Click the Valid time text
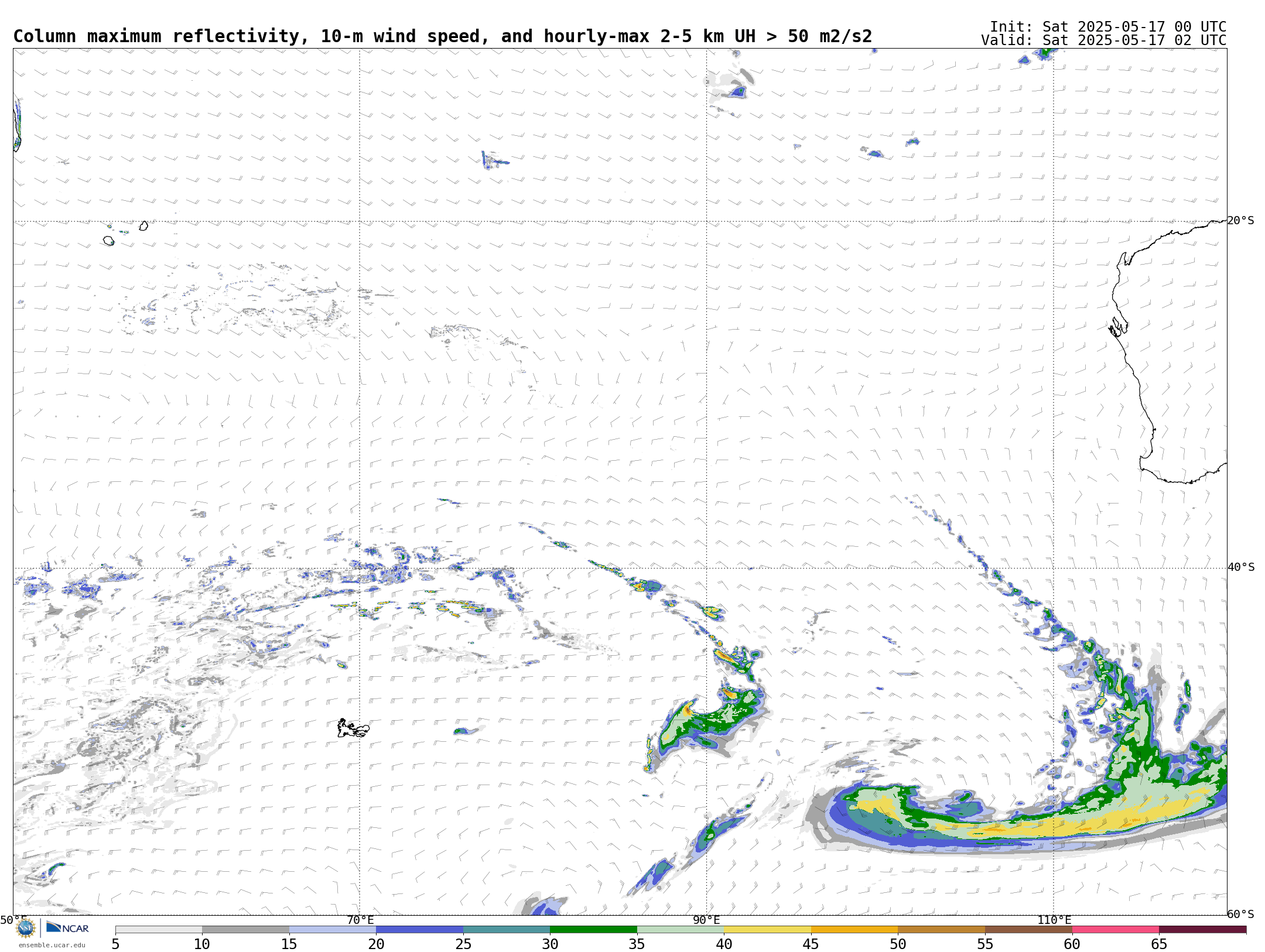The height and width of the screenshot is (952, 1265). (1104, 40)
